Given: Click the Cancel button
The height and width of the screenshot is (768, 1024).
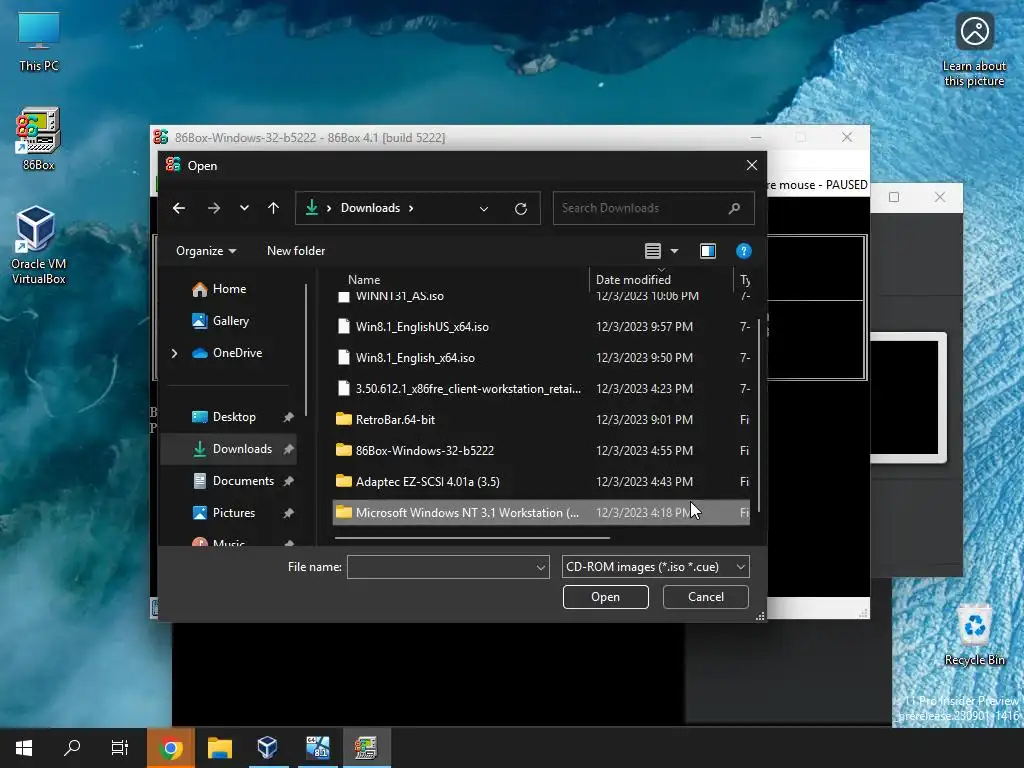Looking at the screenshot, I should point(705,597).
